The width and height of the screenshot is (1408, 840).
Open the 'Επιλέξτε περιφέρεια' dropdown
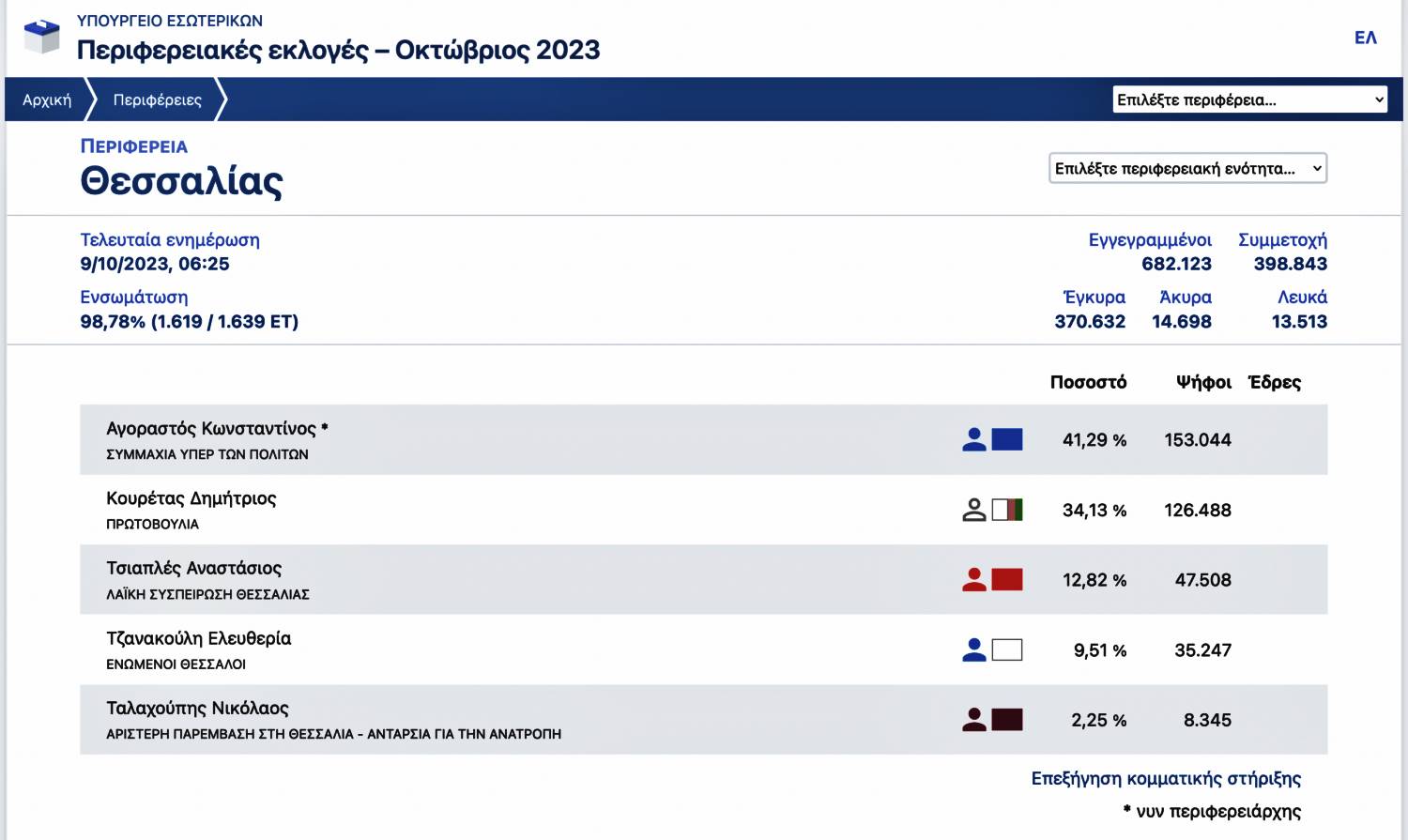coord(1250,99)
